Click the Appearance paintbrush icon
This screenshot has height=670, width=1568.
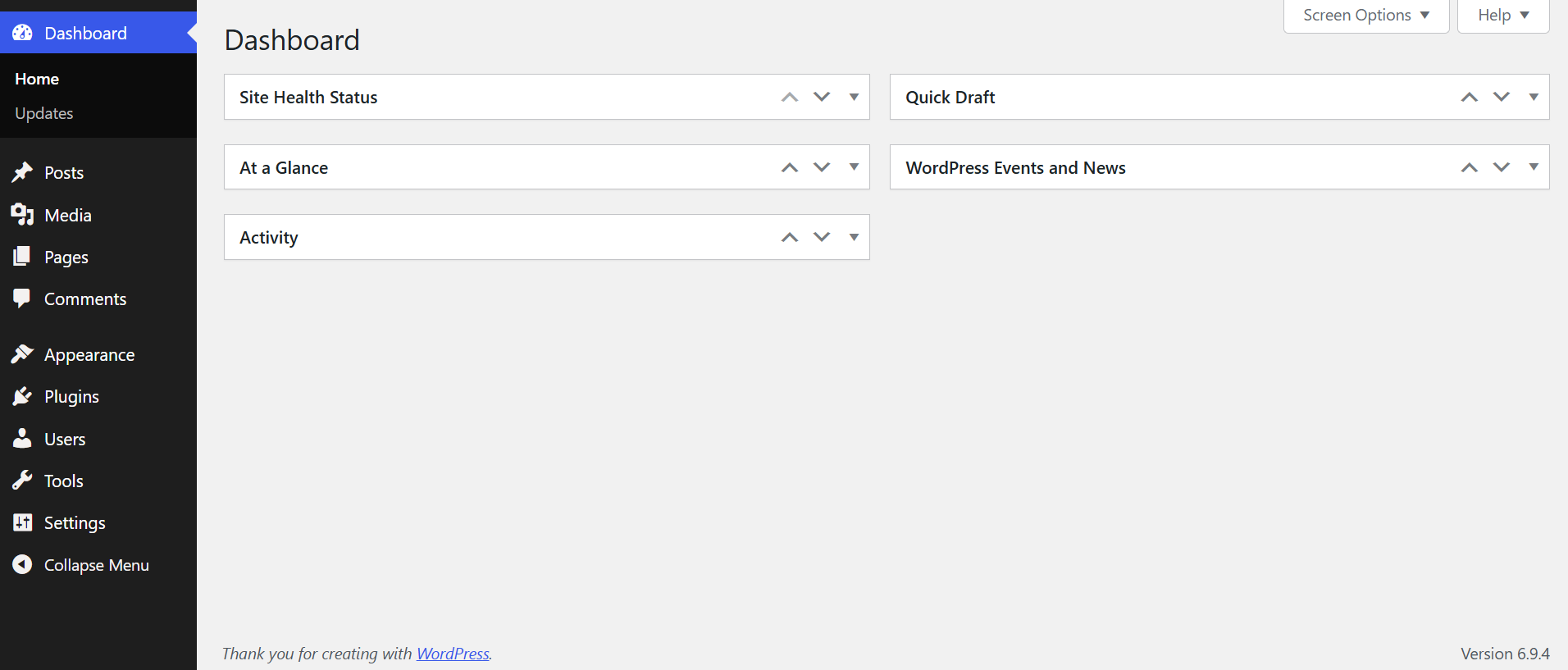pyautogui.click(x=22, y=354)
